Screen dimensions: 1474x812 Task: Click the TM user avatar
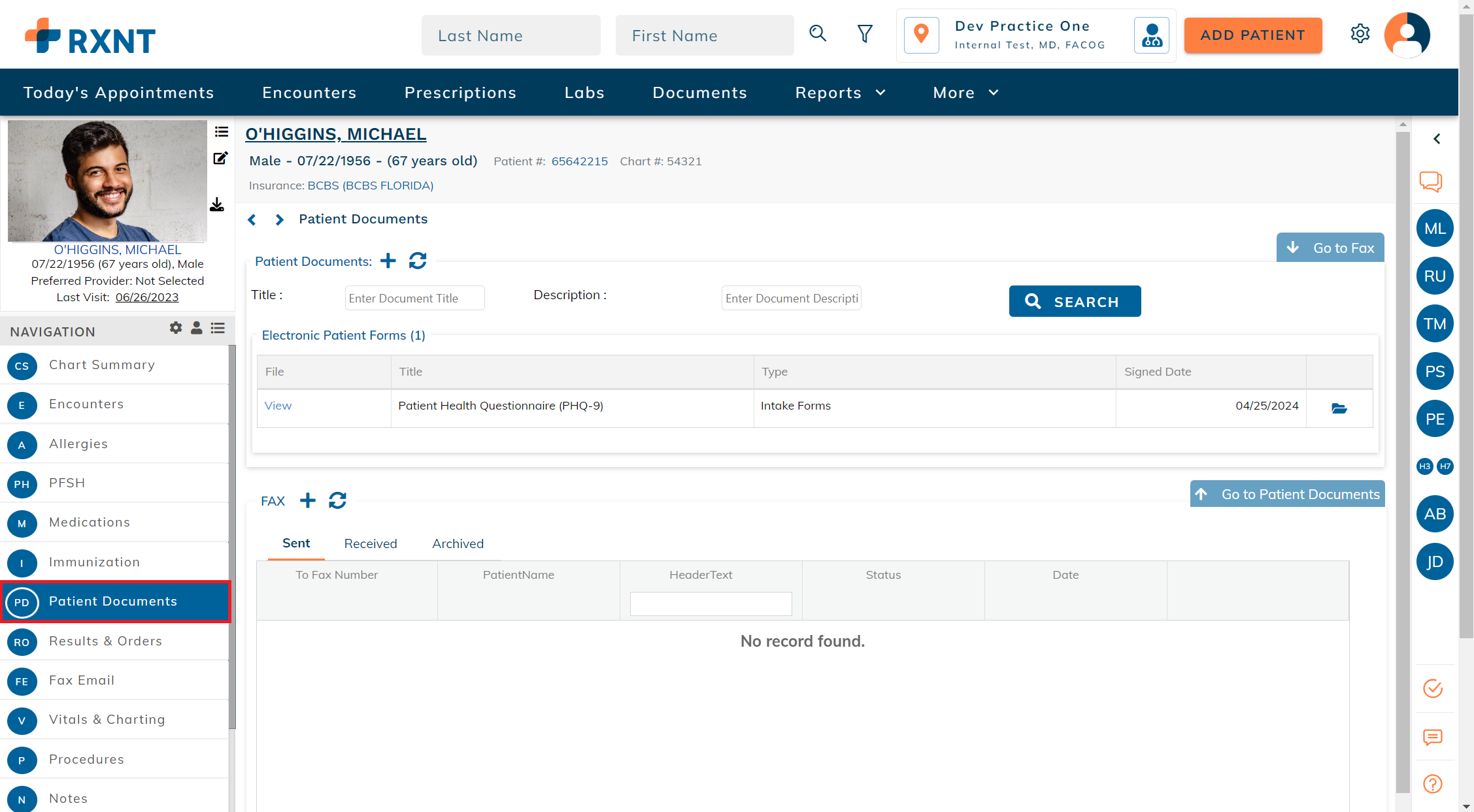click(1435, 324)
